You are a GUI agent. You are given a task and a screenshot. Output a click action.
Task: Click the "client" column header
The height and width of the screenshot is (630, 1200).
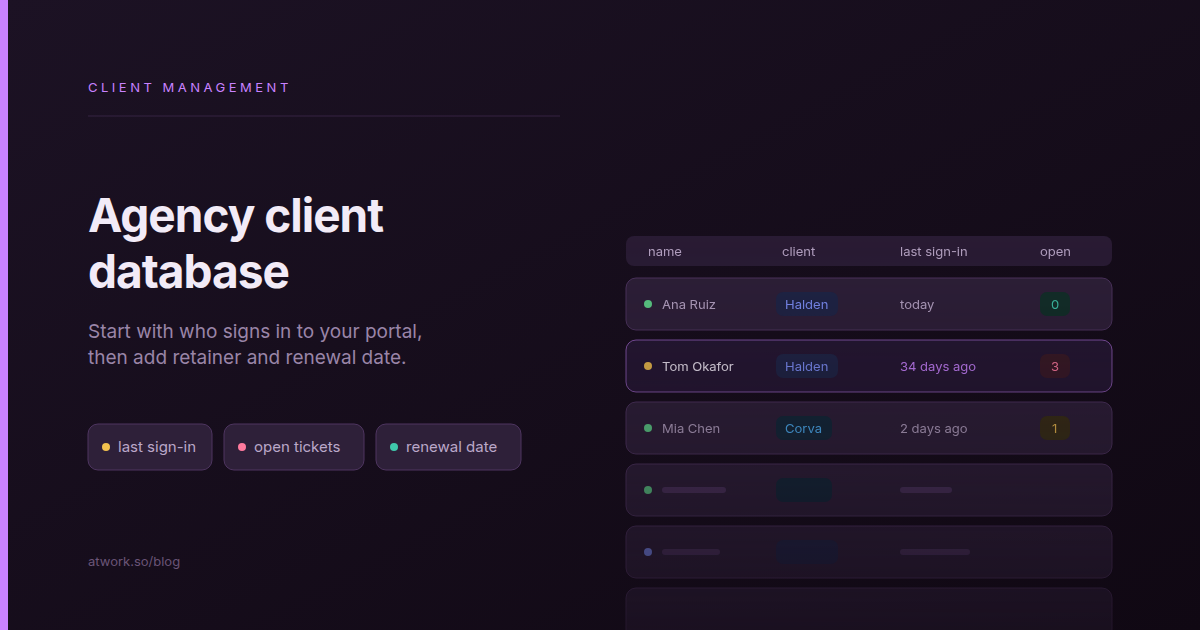798,252
